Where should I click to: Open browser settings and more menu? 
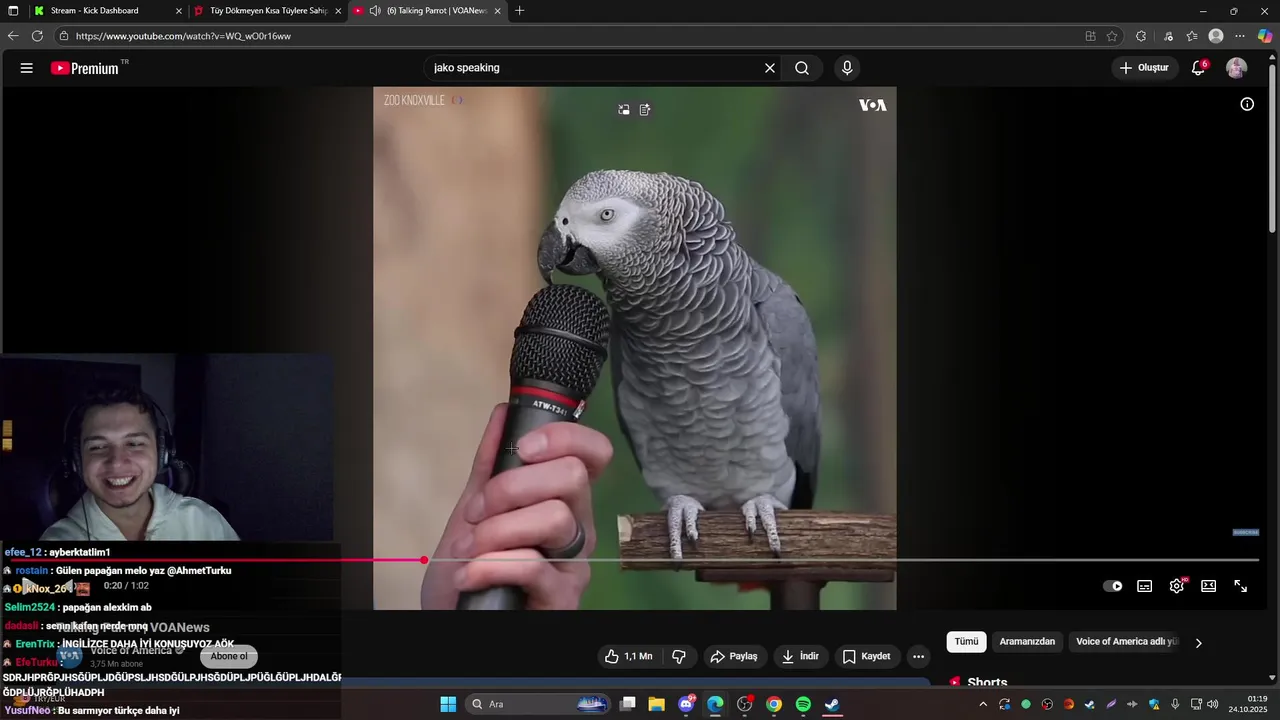coord(1240,36)
